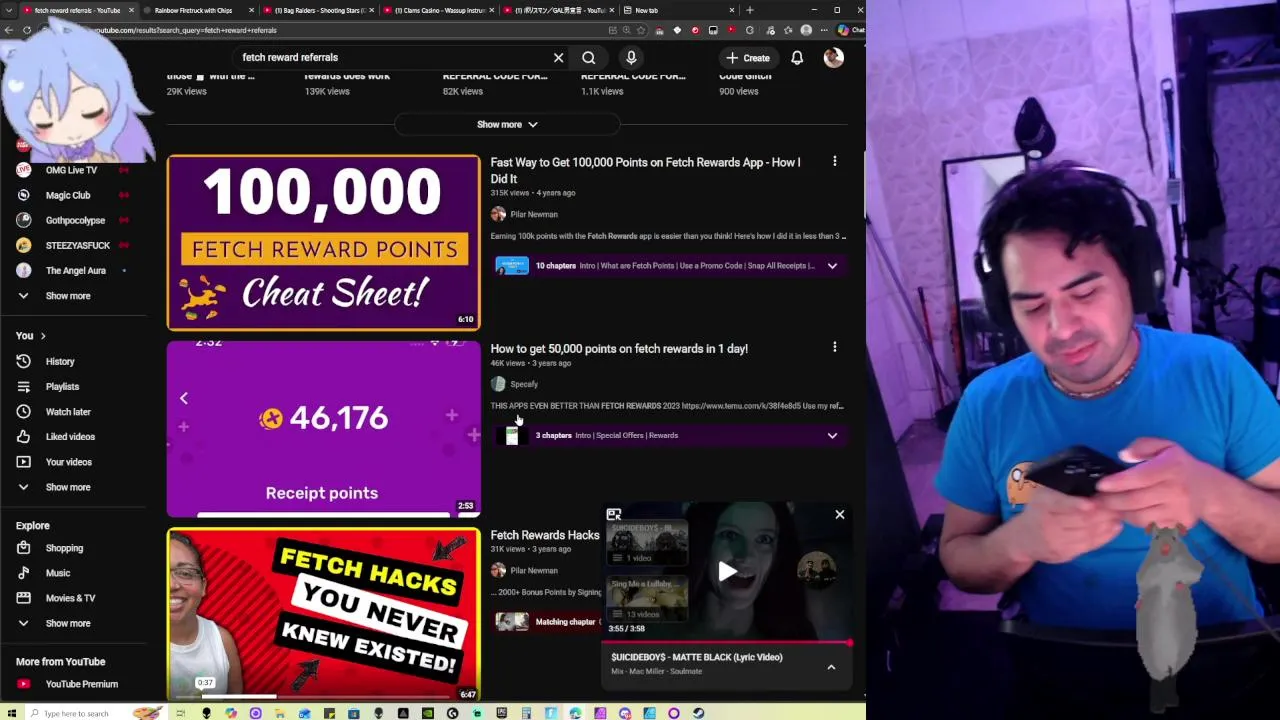Viewport: 1280px width, 720px height.
Task: Open more options for 50,000 points video
Action: tap(835, 347)
